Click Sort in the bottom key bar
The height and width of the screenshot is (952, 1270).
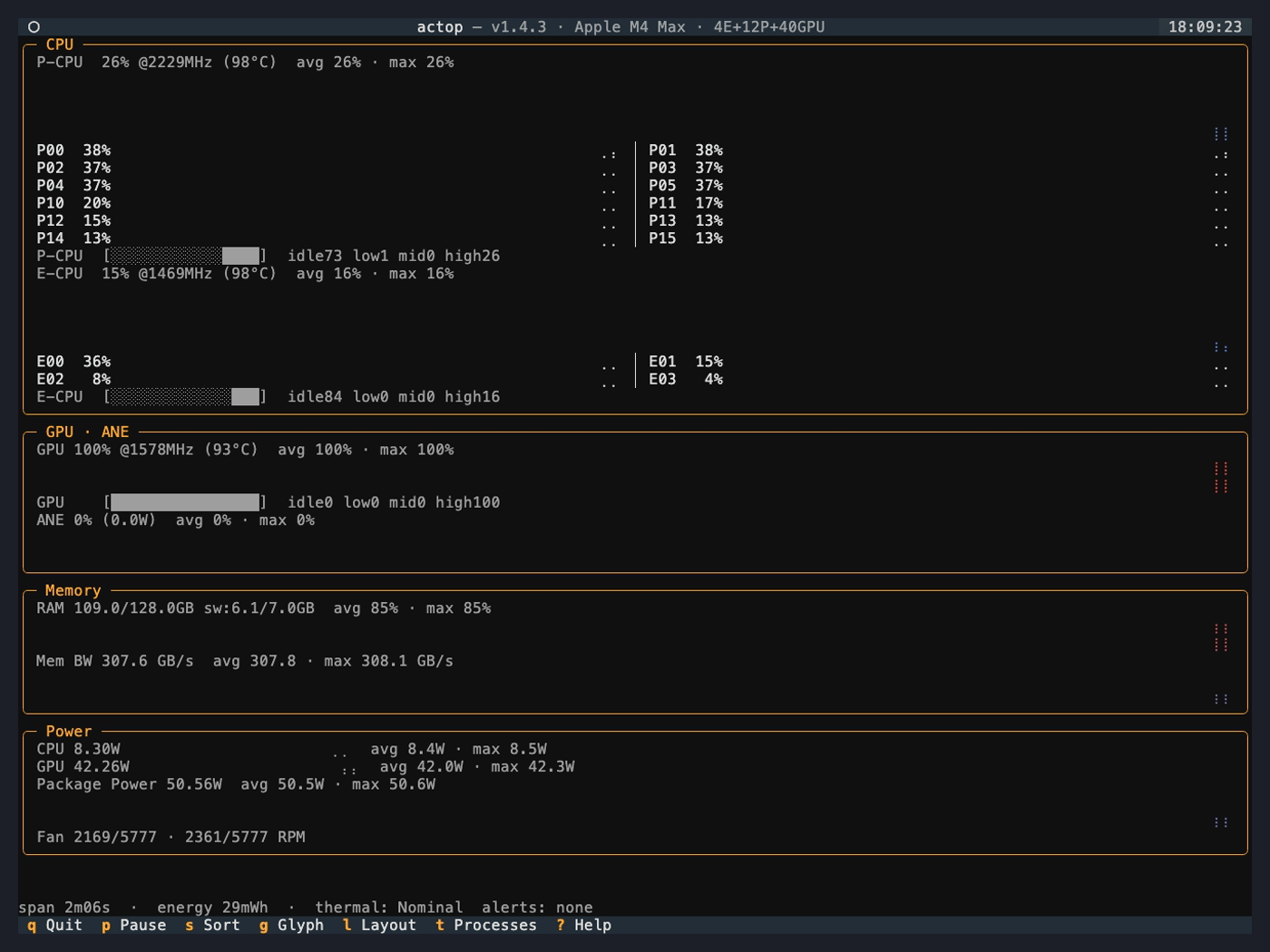point(212,925)
